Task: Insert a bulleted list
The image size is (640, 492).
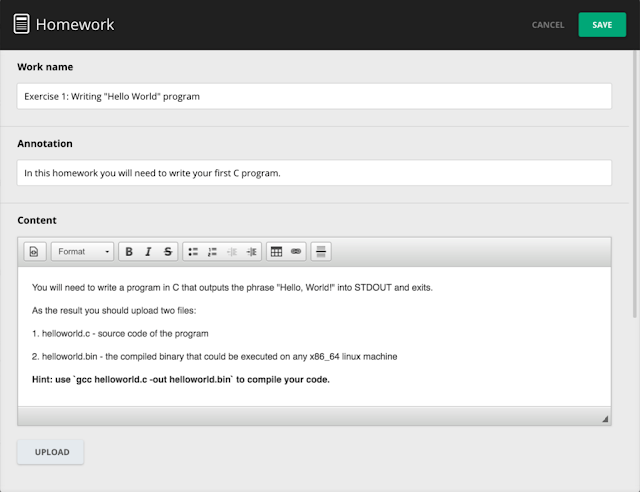Action: pyautogui.click(x=193, y=252)
